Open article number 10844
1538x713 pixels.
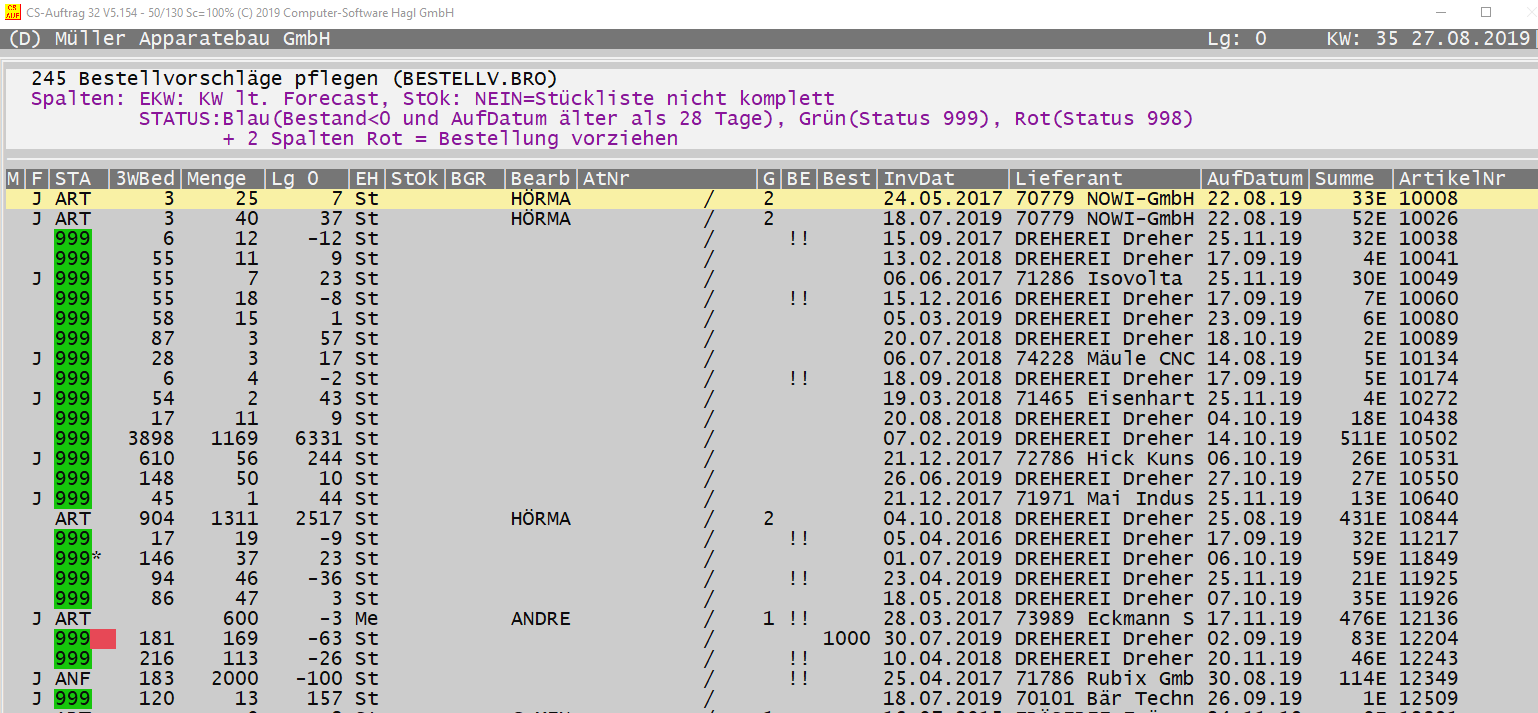click(x=1428, y=519)
